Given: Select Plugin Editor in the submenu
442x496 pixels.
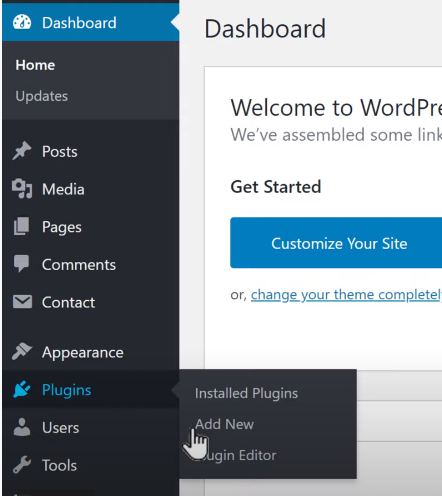Looking at the screenshot, I should [236, 455].
